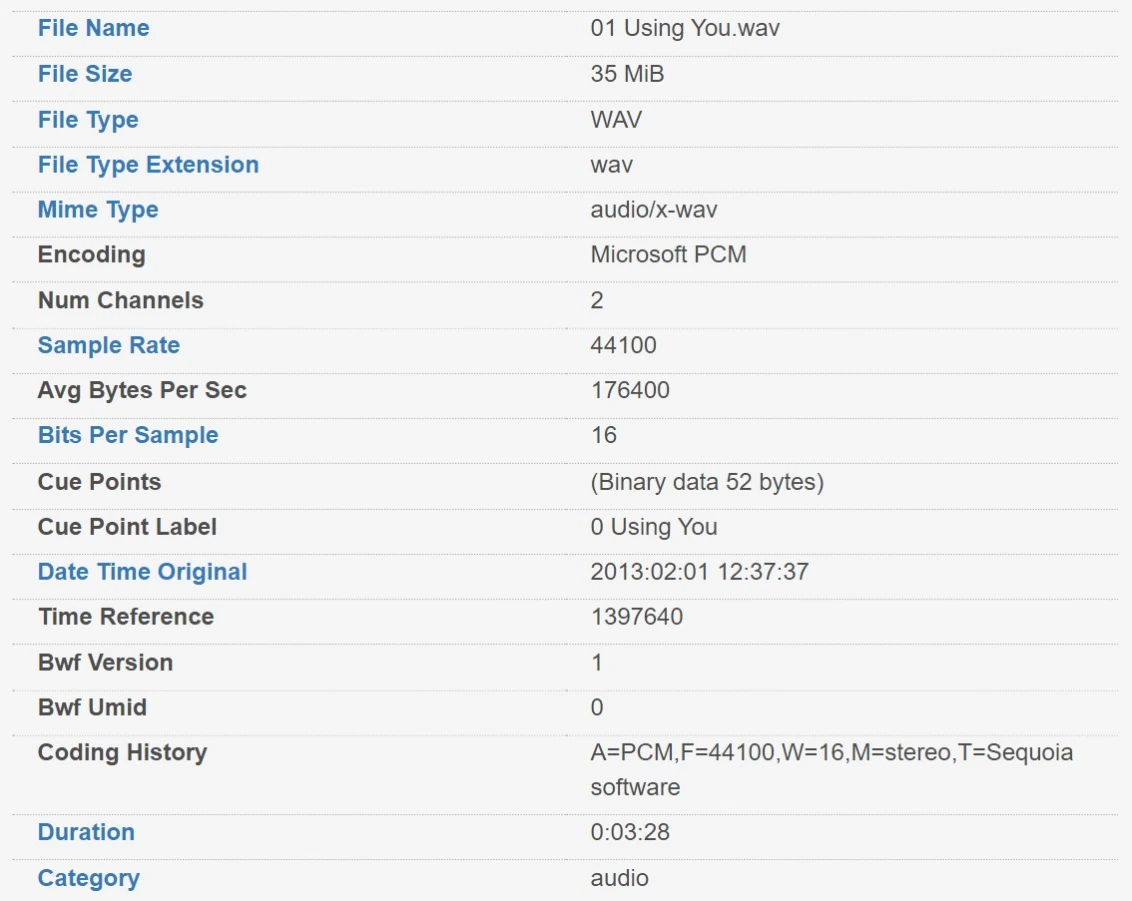This screenshot has width=1132, height=901.
Task: Click the Avg Bytes Per Sec label
Action: [142, 391]
